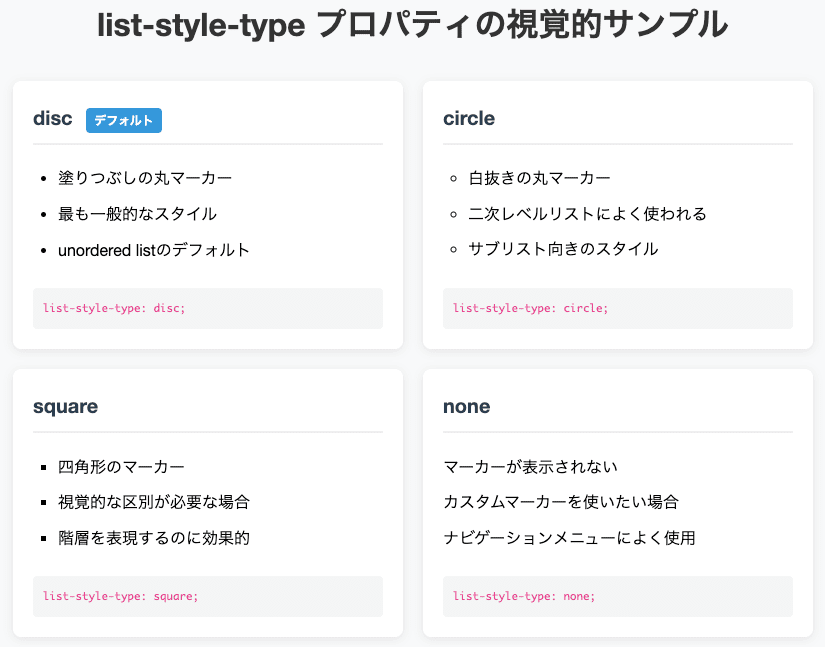Click the page title list-style-type プロパティの視覚的サンプル
825x647 pixels.
point(412,25)
